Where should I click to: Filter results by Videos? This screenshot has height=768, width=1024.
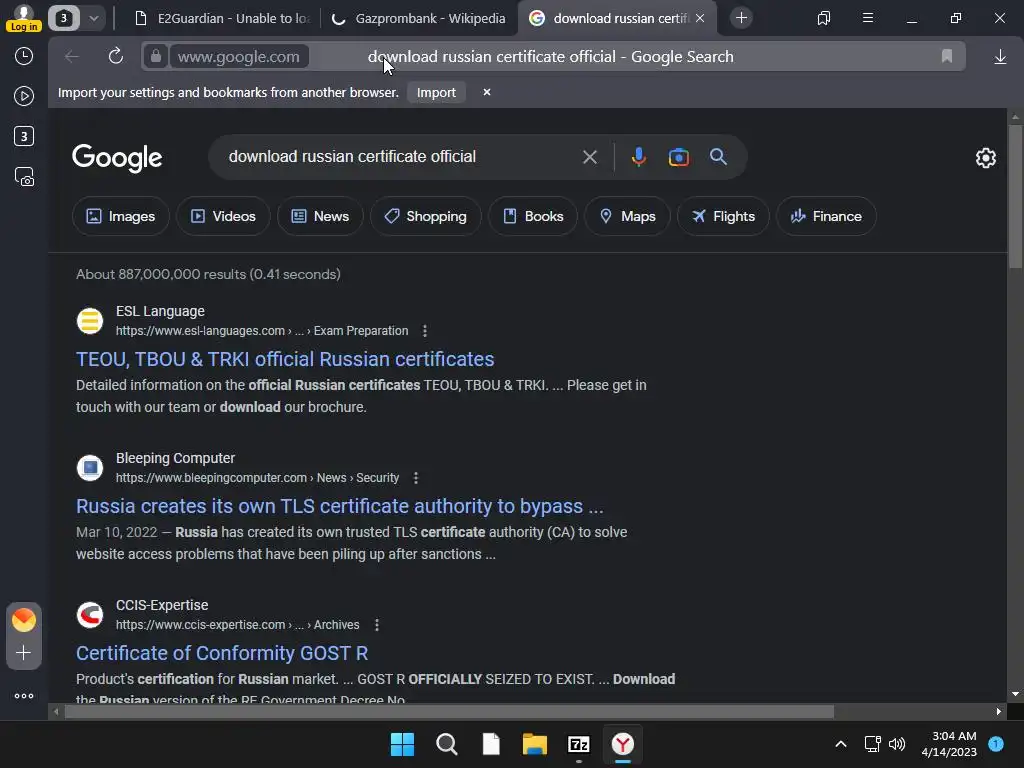[223, 216]
